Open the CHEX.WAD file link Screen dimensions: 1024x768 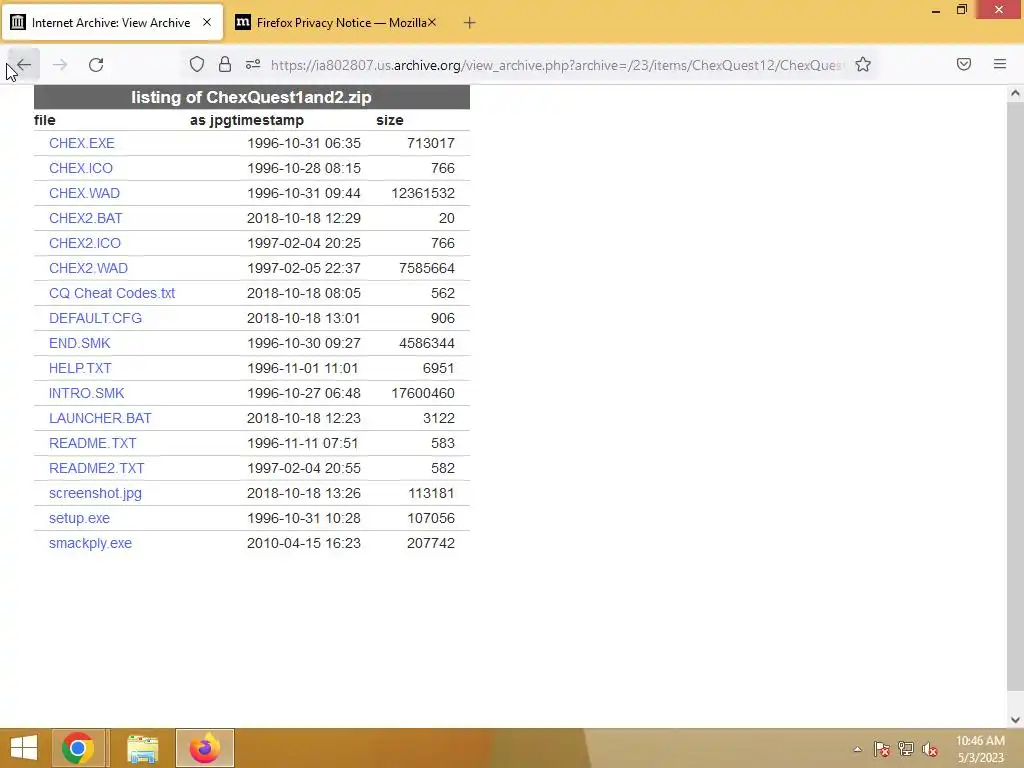tap(84, 193)
